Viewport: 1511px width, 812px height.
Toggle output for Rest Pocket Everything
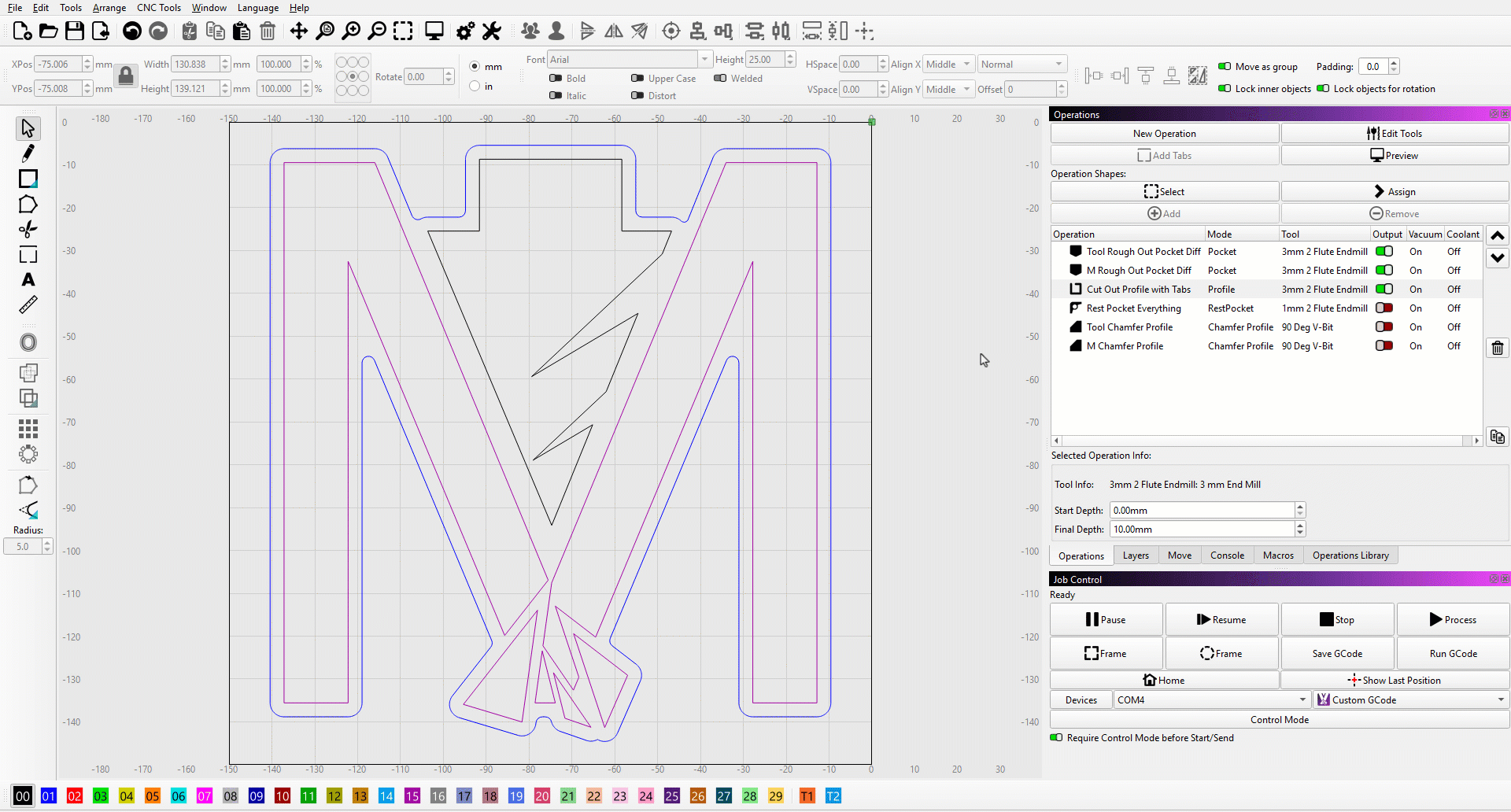click(1384, 308)
